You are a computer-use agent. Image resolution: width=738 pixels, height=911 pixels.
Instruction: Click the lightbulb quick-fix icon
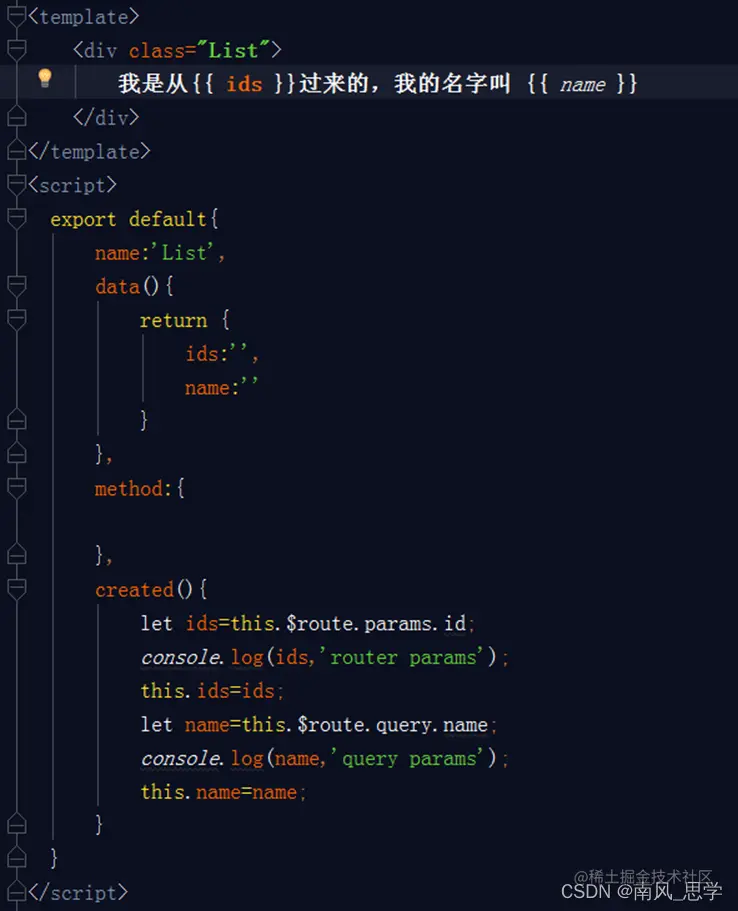(x=45, y=78)
